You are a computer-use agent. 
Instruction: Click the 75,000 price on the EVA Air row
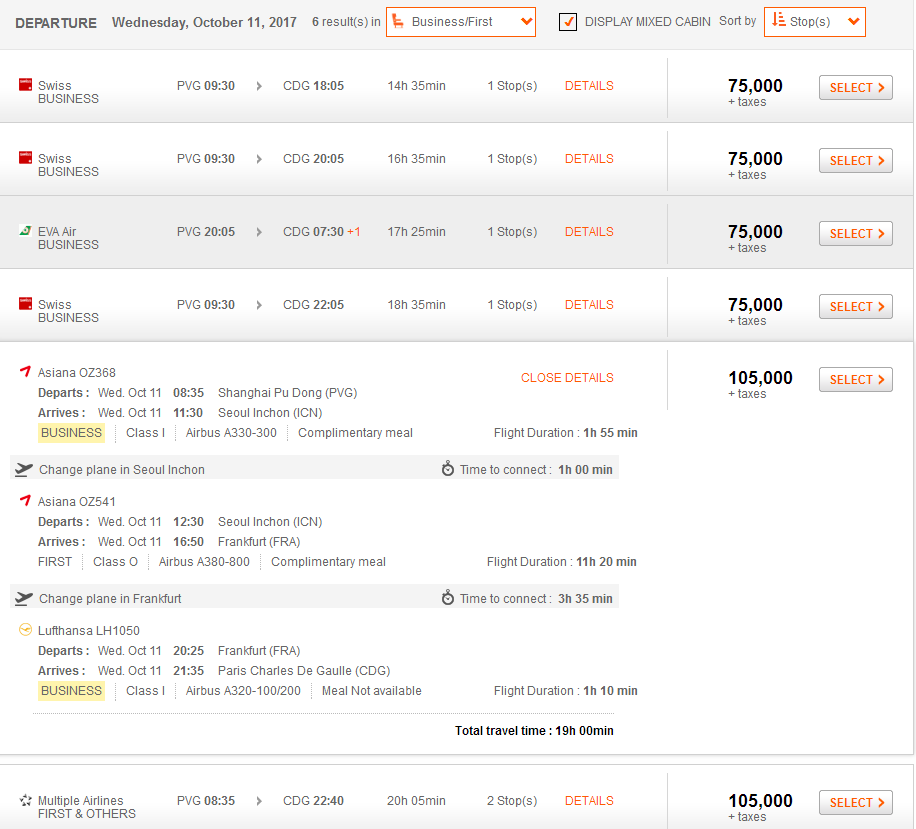click(755, 232)
